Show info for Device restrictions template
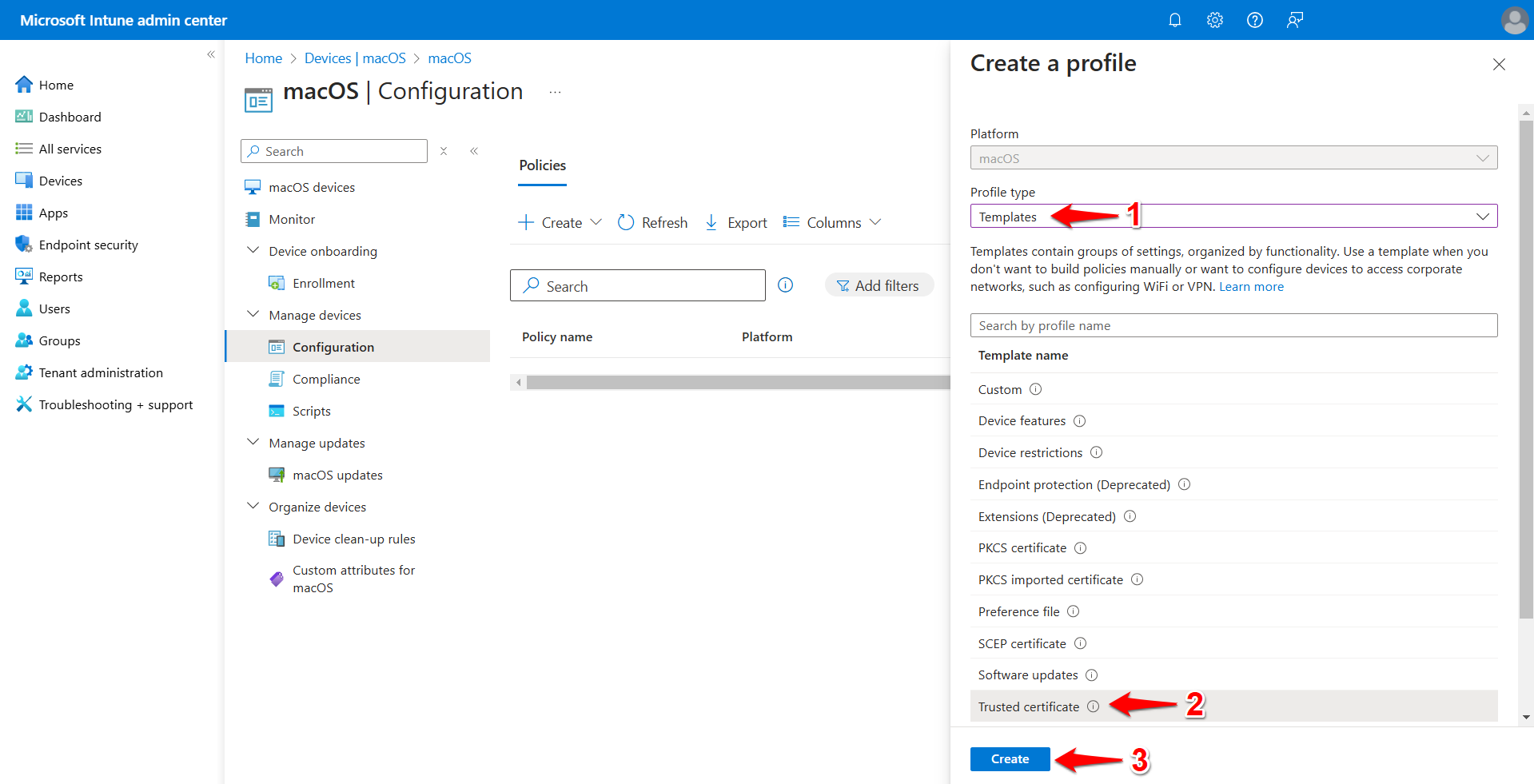The width and height of the screenshot is (1534, 784). click(x=1096, y=452)
